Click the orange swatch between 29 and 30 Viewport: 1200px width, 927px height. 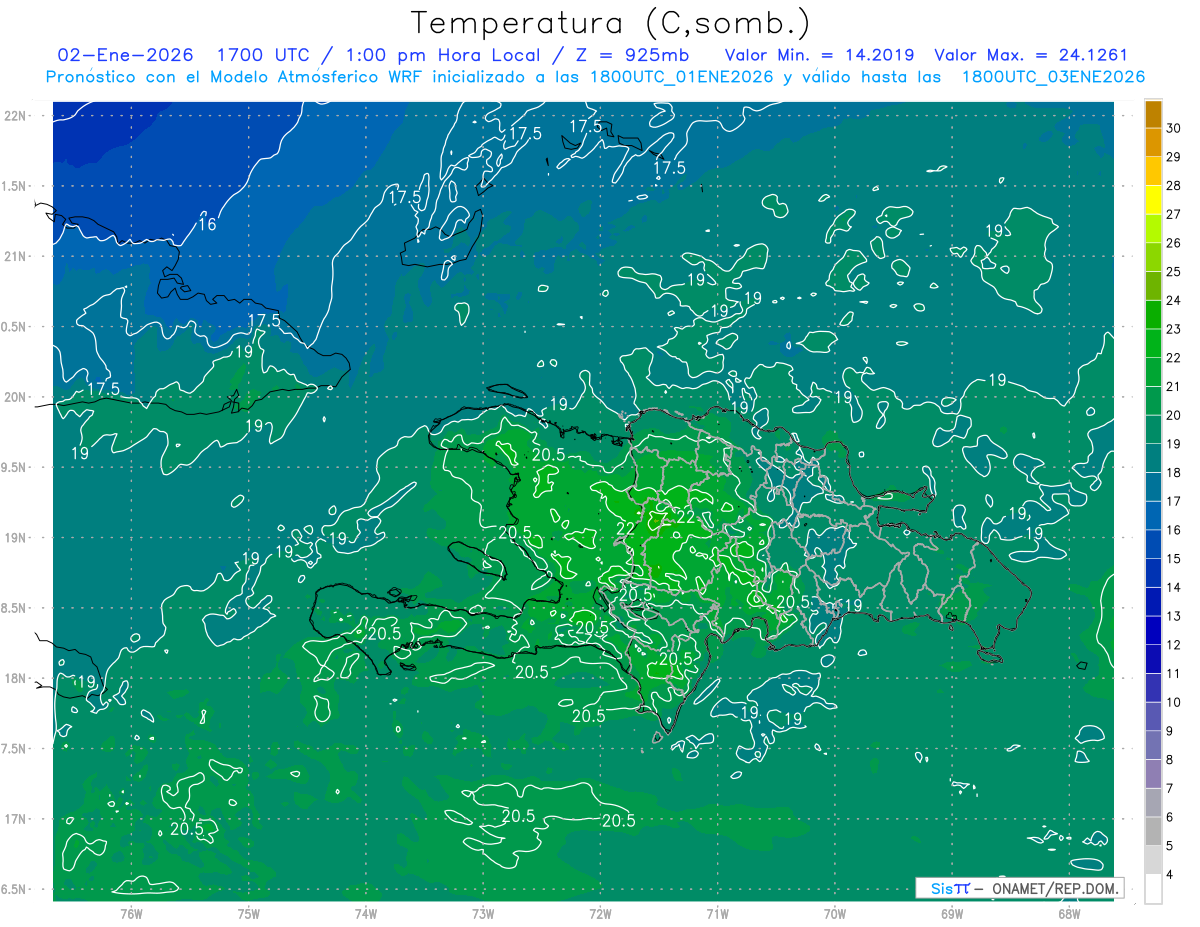tap(1153, 143)
